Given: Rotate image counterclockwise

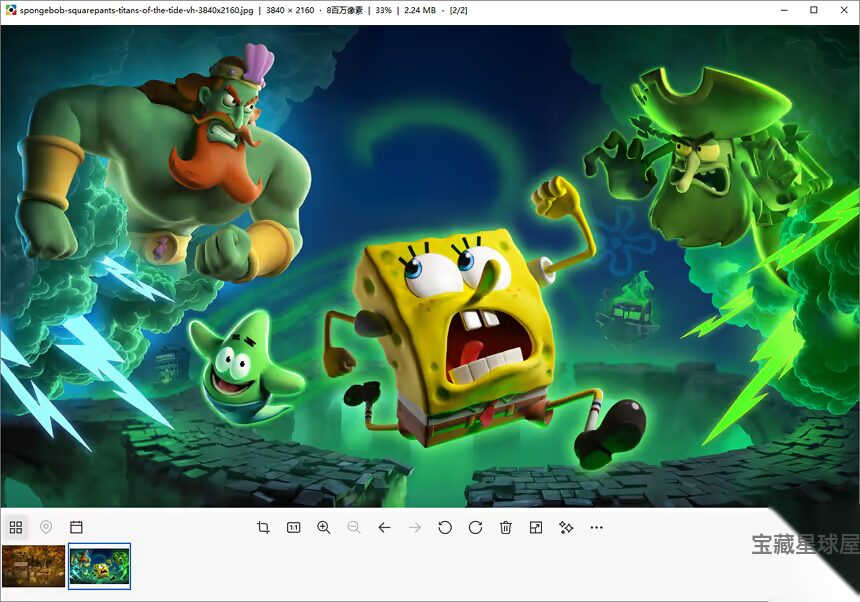Looking at the screenshot, I should 445,527.
